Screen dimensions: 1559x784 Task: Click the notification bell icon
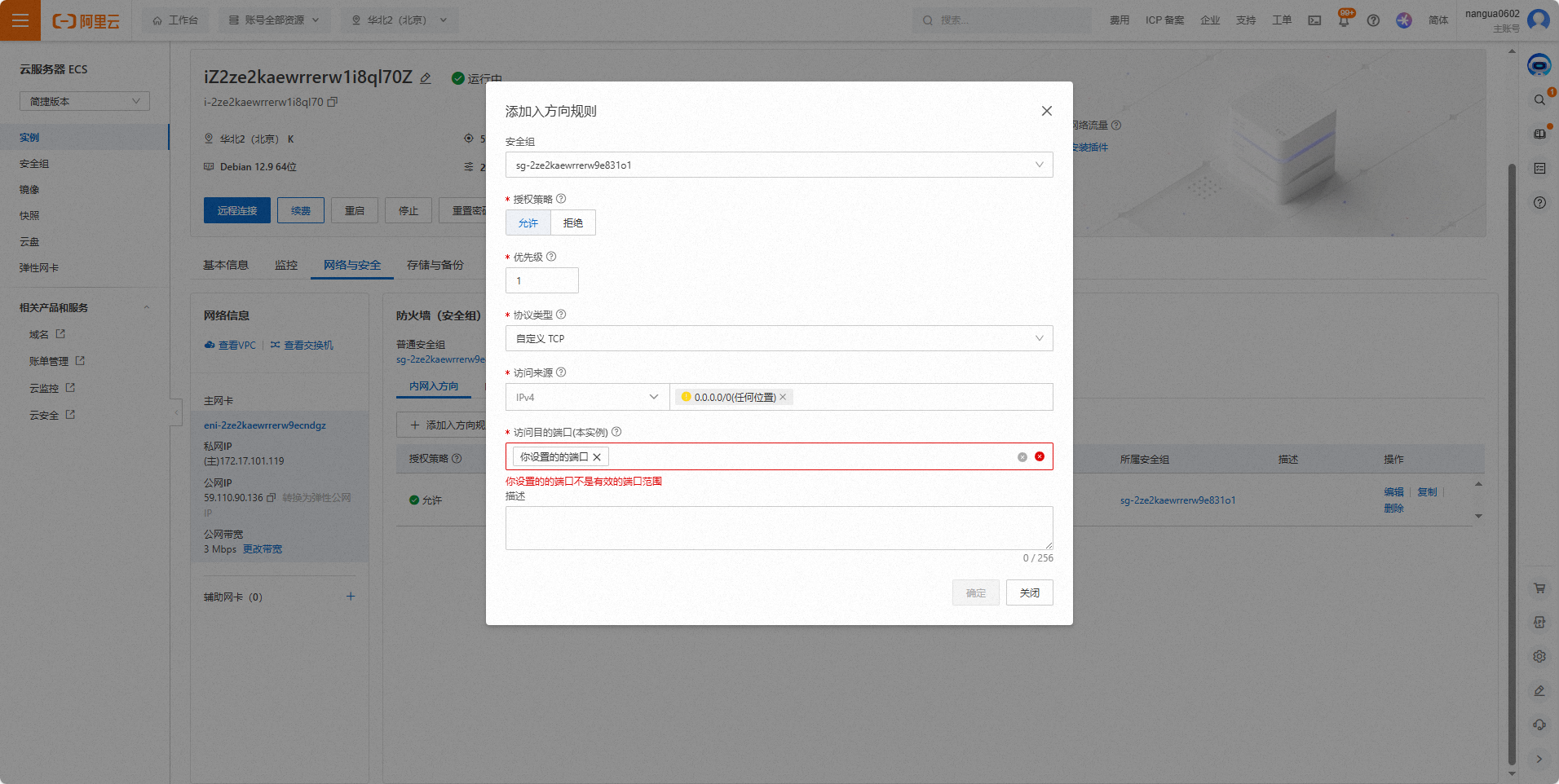pyautogui.click(x=1343, y=21)
